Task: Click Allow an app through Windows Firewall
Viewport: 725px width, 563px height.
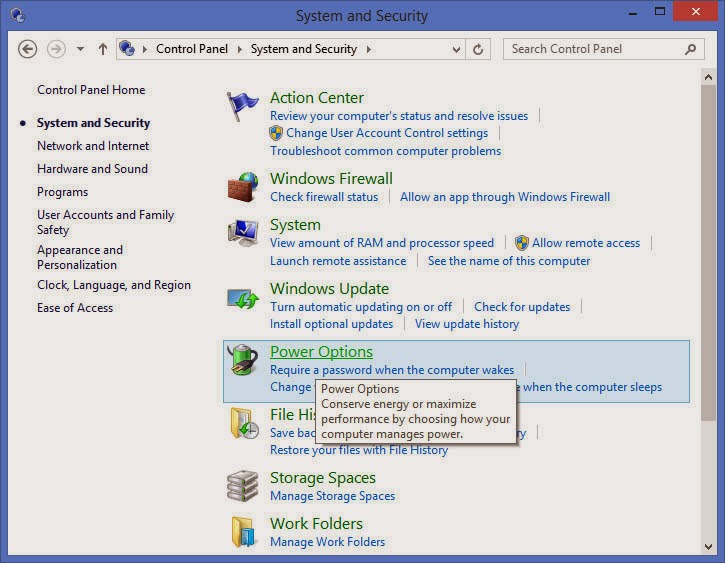Action: point(505,197)
